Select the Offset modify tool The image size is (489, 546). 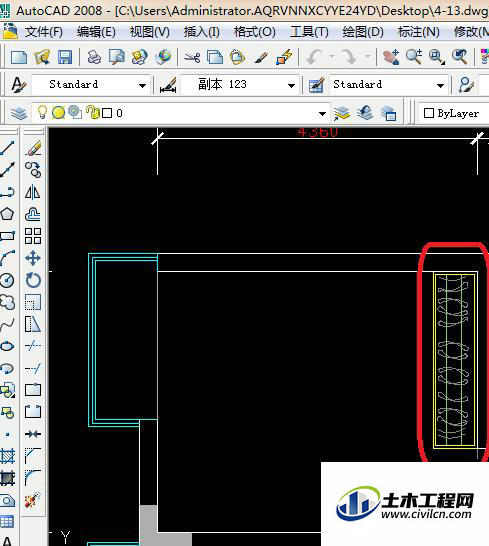33,214
